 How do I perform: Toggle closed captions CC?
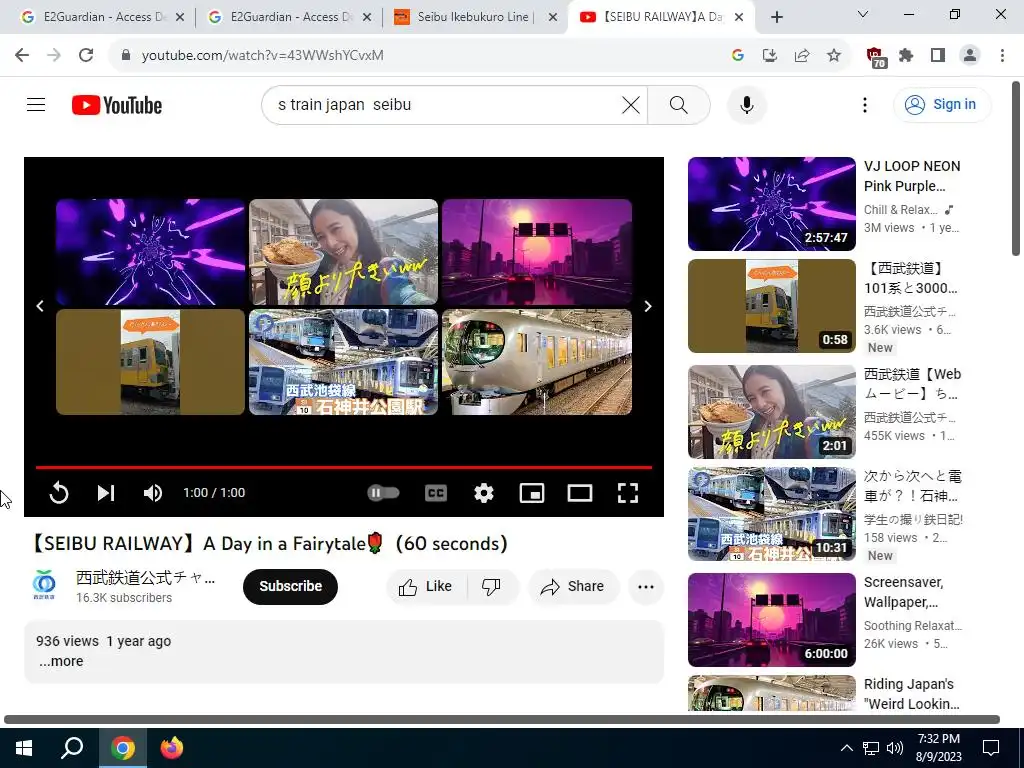click(436, 493)
